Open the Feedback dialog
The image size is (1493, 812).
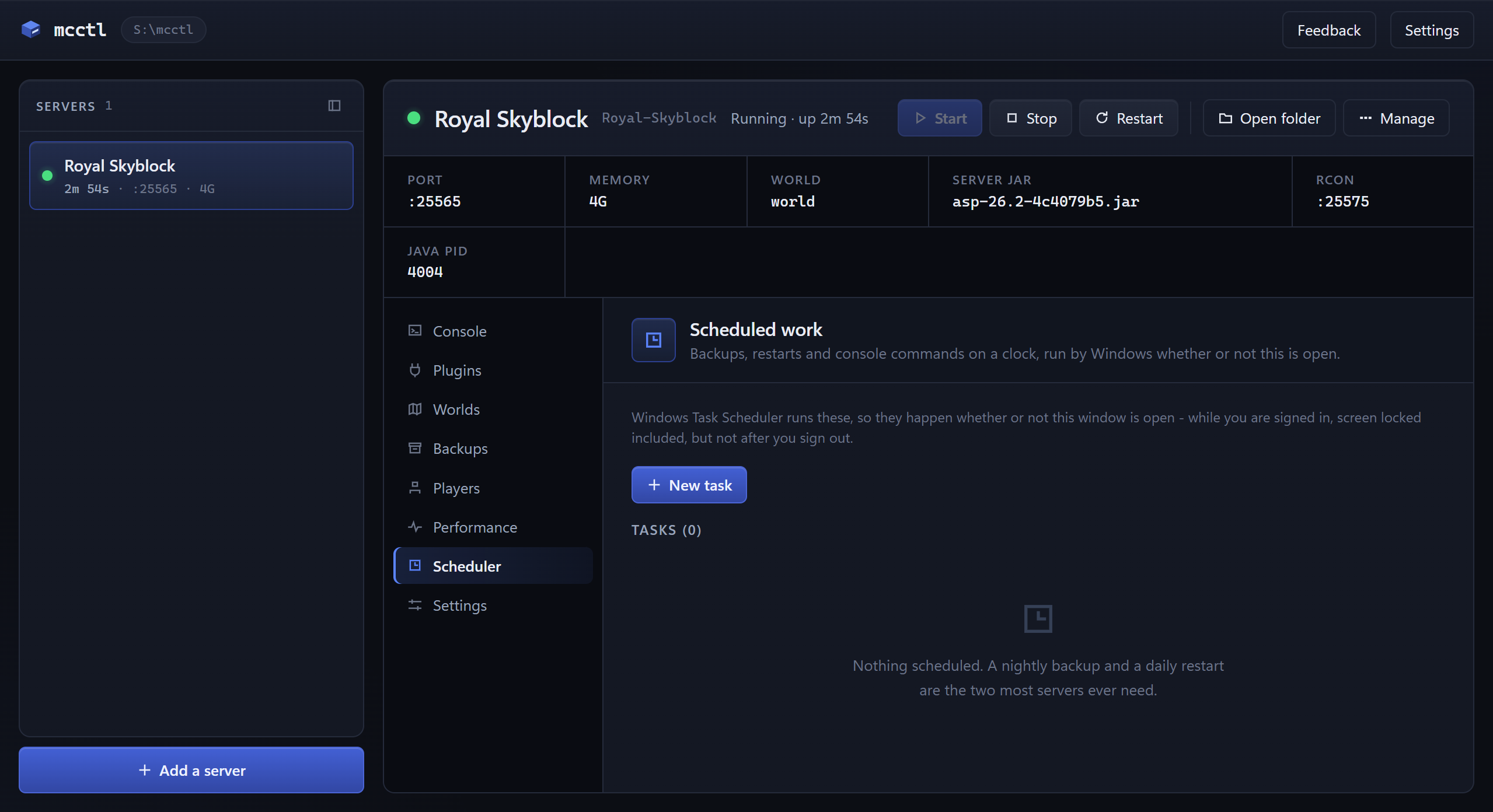1329,30
